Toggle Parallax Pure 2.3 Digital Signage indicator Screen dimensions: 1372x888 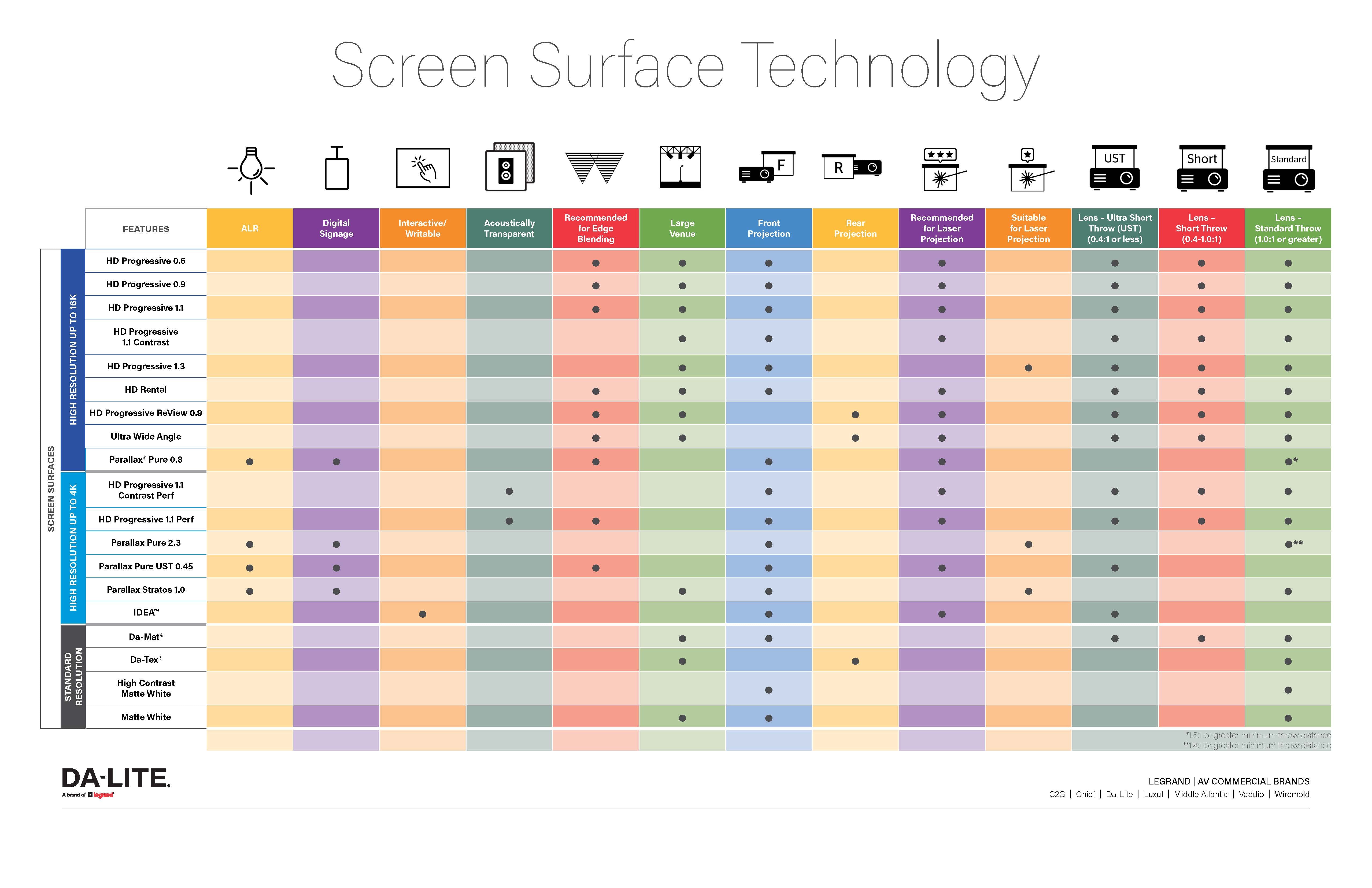335,543
